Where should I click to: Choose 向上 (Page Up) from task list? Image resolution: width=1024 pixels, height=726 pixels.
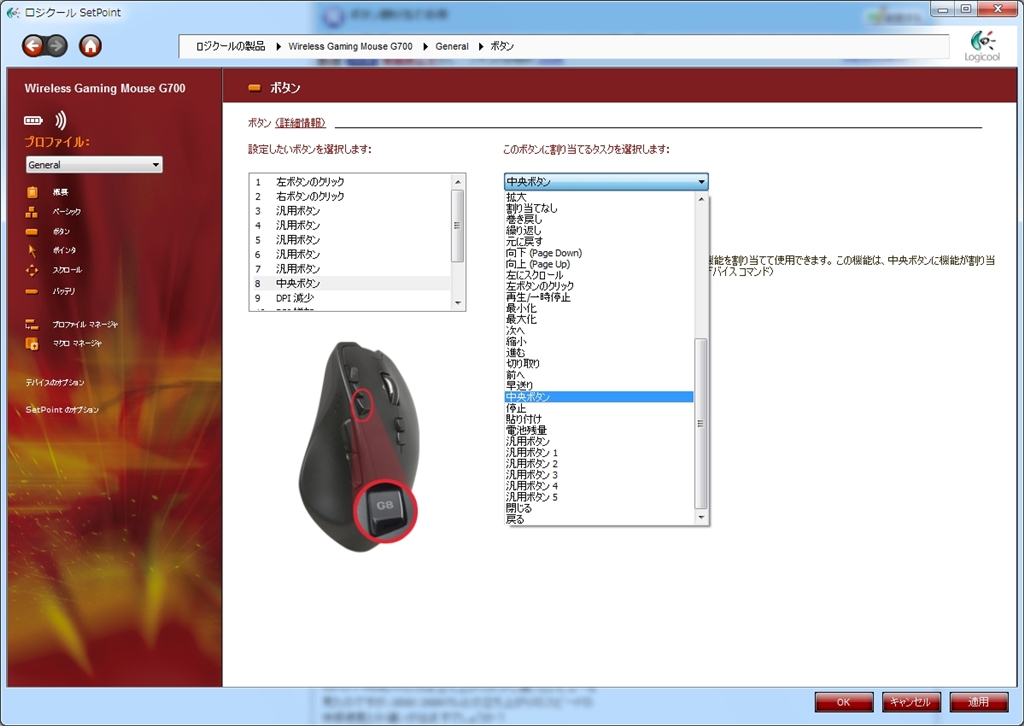coord(599,264)
